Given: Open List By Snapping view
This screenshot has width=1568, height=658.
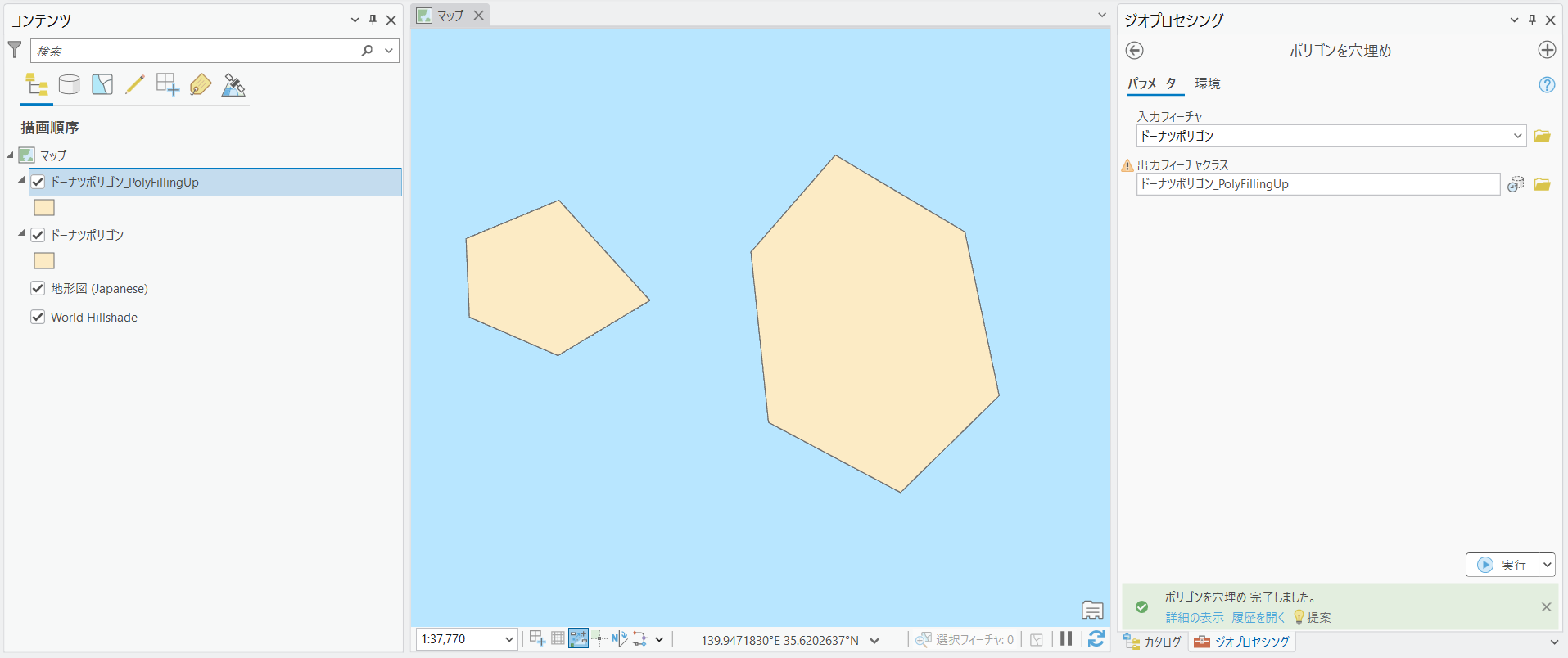Looking at the screenshot, I should coord(168,85).
